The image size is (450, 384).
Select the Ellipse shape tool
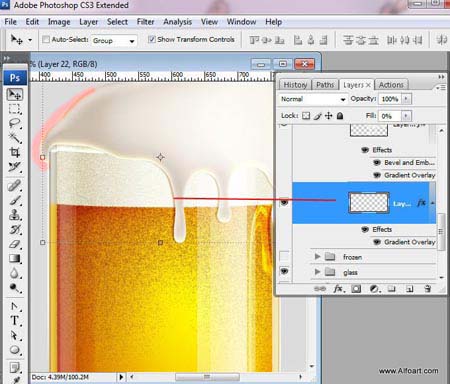(x=14, y=350)
